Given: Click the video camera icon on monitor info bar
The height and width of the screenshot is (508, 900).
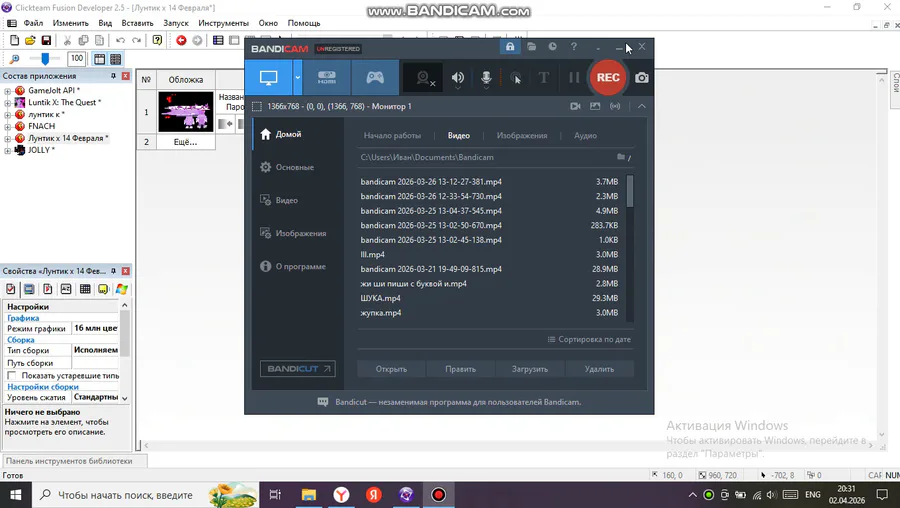Looking at the screenshot, I should [575, 106].
